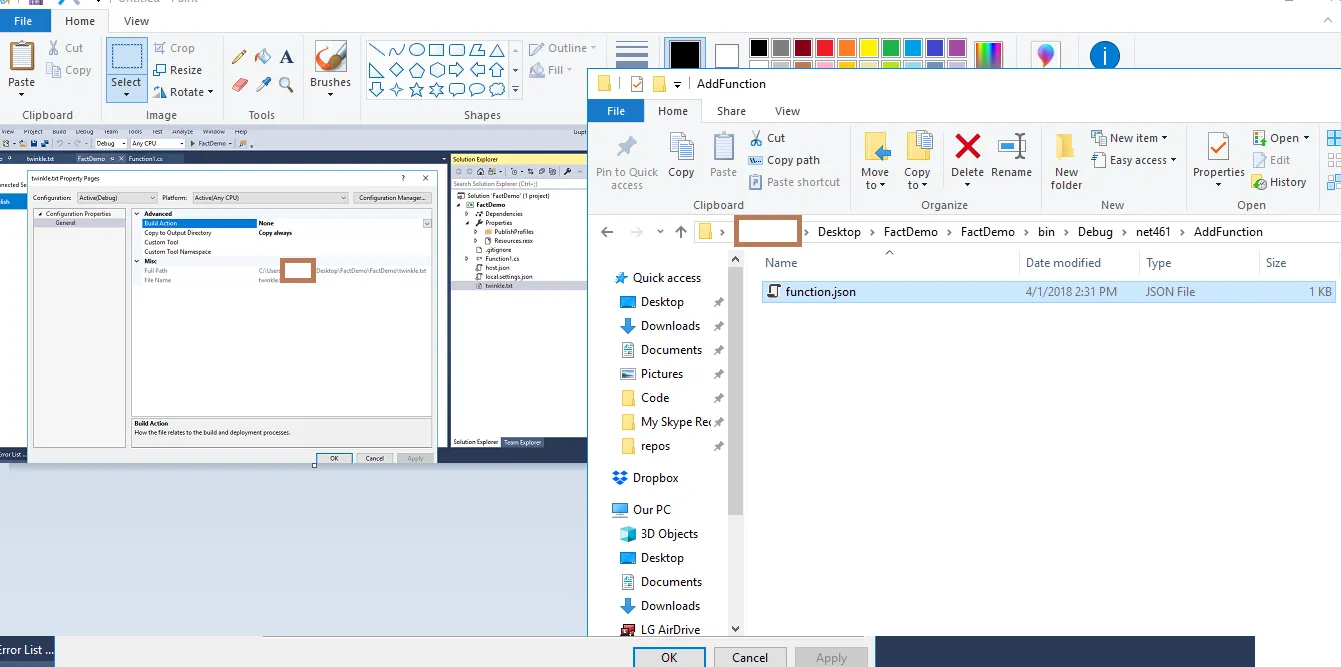Click the large Cancel button at bottom
1341x667 pixels.
click(x=750, y=657)
